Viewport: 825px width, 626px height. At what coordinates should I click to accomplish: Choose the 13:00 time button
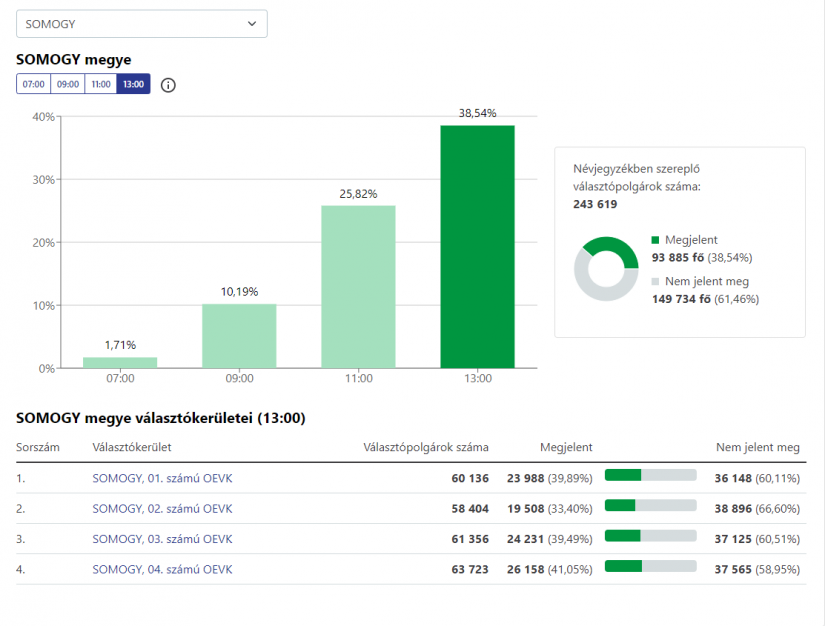pyautogui.click(x=133, y=85)
